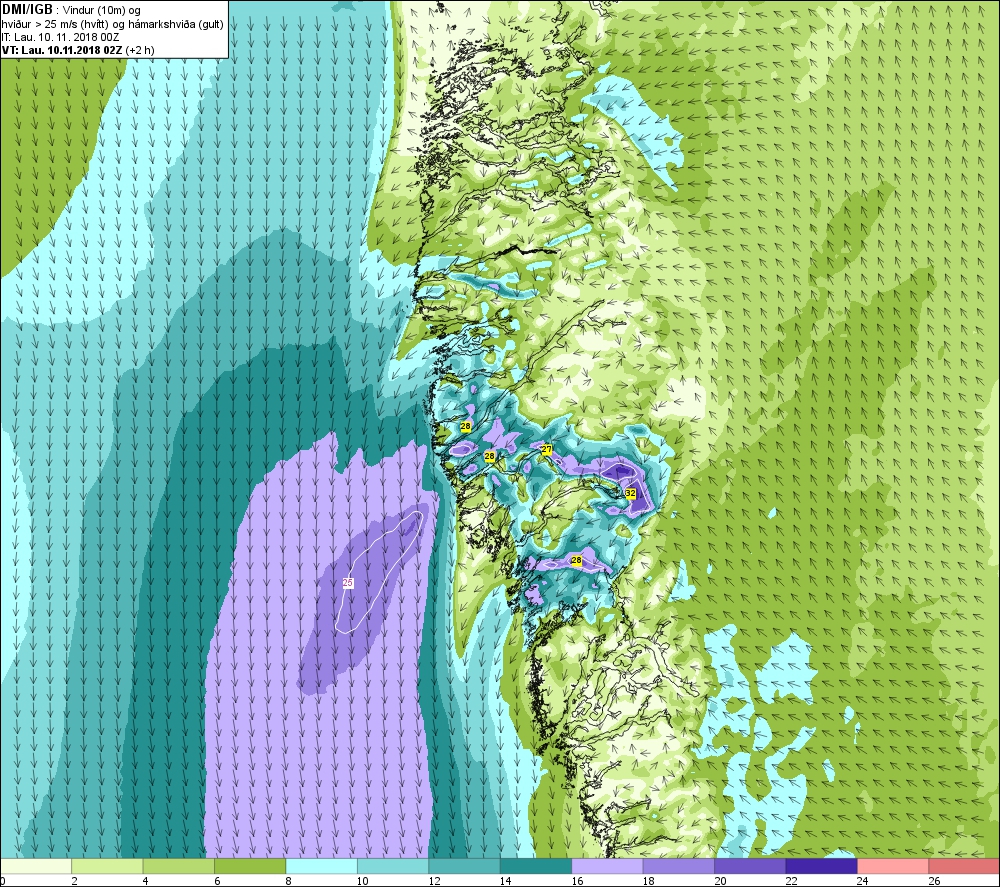The width and height of the screenshot is (1000, 887).
Task: Choose the dark blue 22–24 m/s legend swatch
Action: click(821, 866)
